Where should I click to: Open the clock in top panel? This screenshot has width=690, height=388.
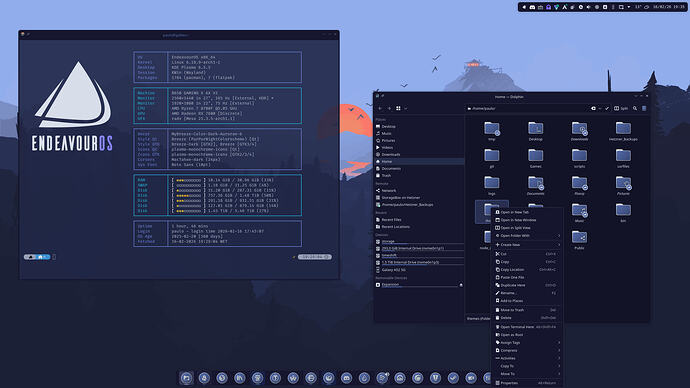668,7
